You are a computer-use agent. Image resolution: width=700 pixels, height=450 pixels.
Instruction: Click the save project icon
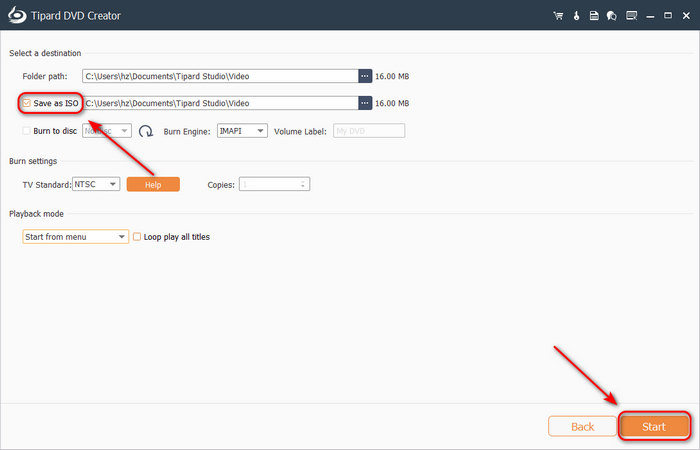(594, 16)
